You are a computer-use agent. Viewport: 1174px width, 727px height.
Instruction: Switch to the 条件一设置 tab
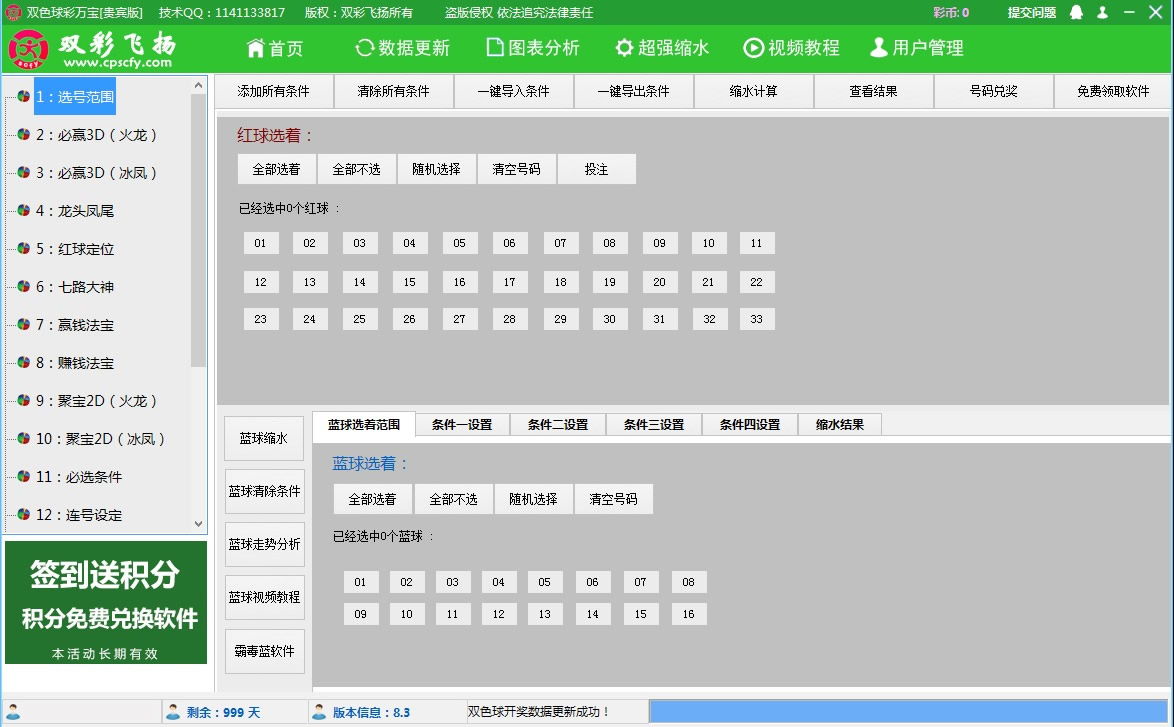click(x=461, y=424)
